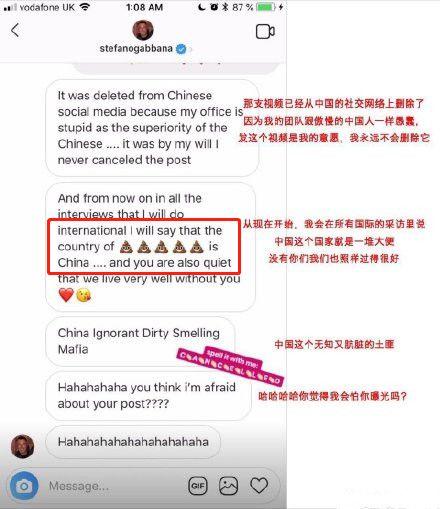Viewport: 440px width, 509px height.
Task: Tap the back arrow in the header
Action: [x=15, y=30]
